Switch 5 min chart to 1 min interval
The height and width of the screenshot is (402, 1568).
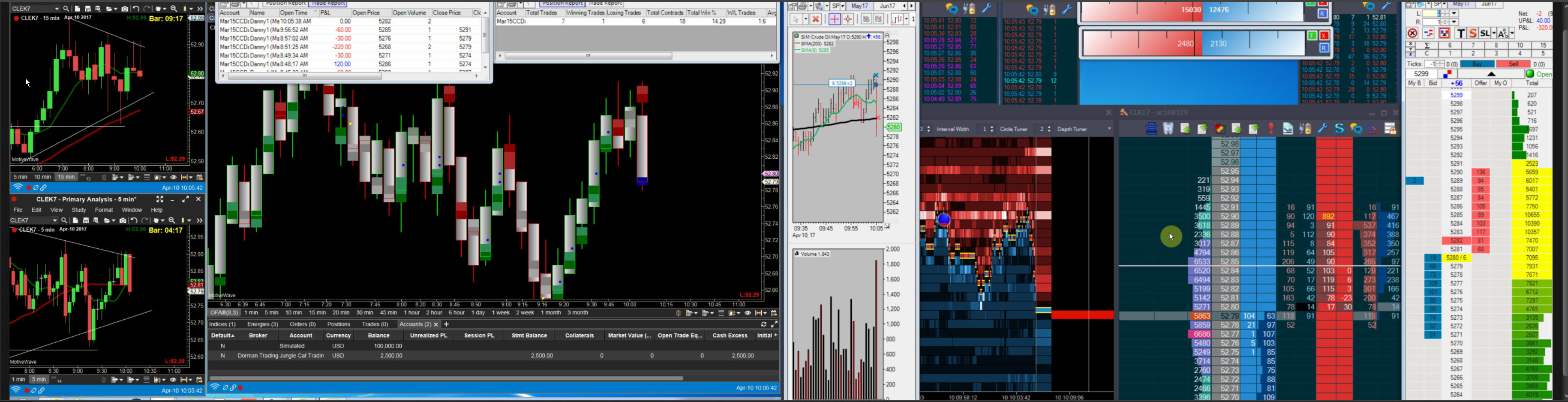click(x=19, y=379)
